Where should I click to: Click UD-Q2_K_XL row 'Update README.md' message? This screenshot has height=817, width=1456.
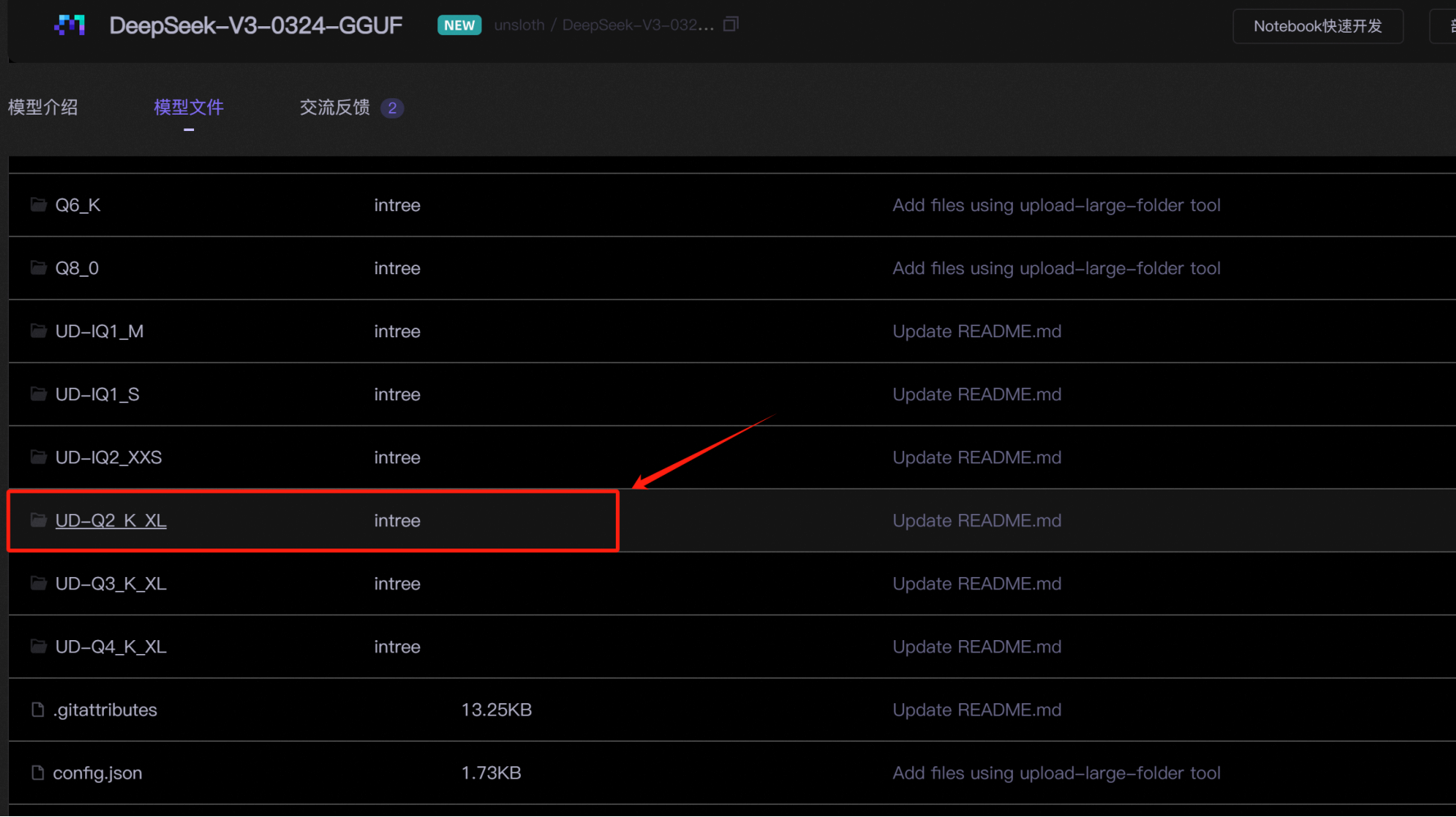pyautogui.click(x=977, y=520)
